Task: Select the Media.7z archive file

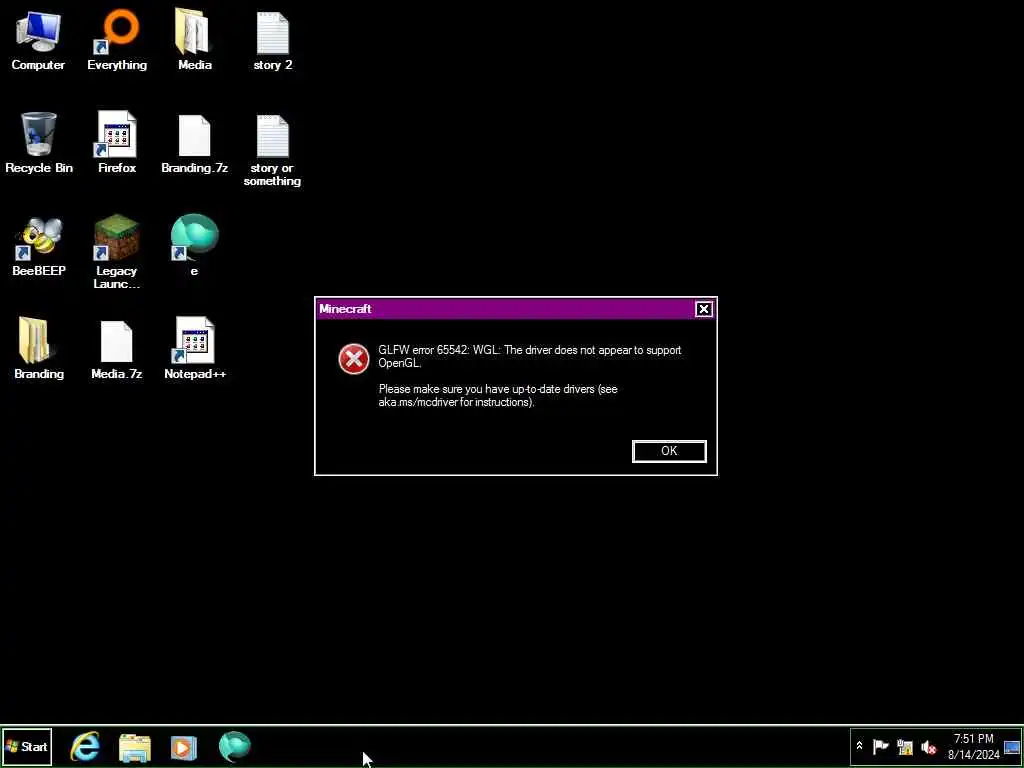Action: coord(116,350)
